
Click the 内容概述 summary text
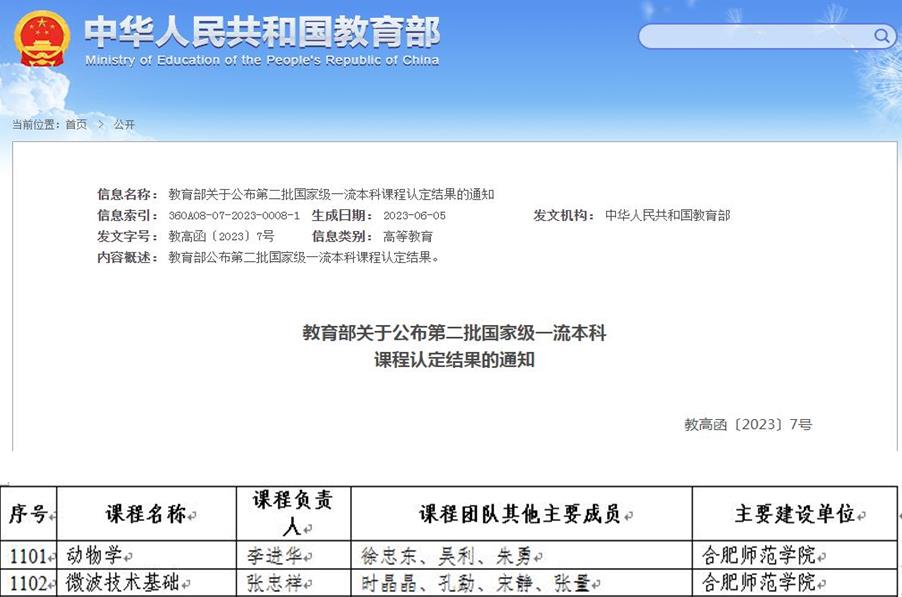pyautogui.click(x=304, y=257)
